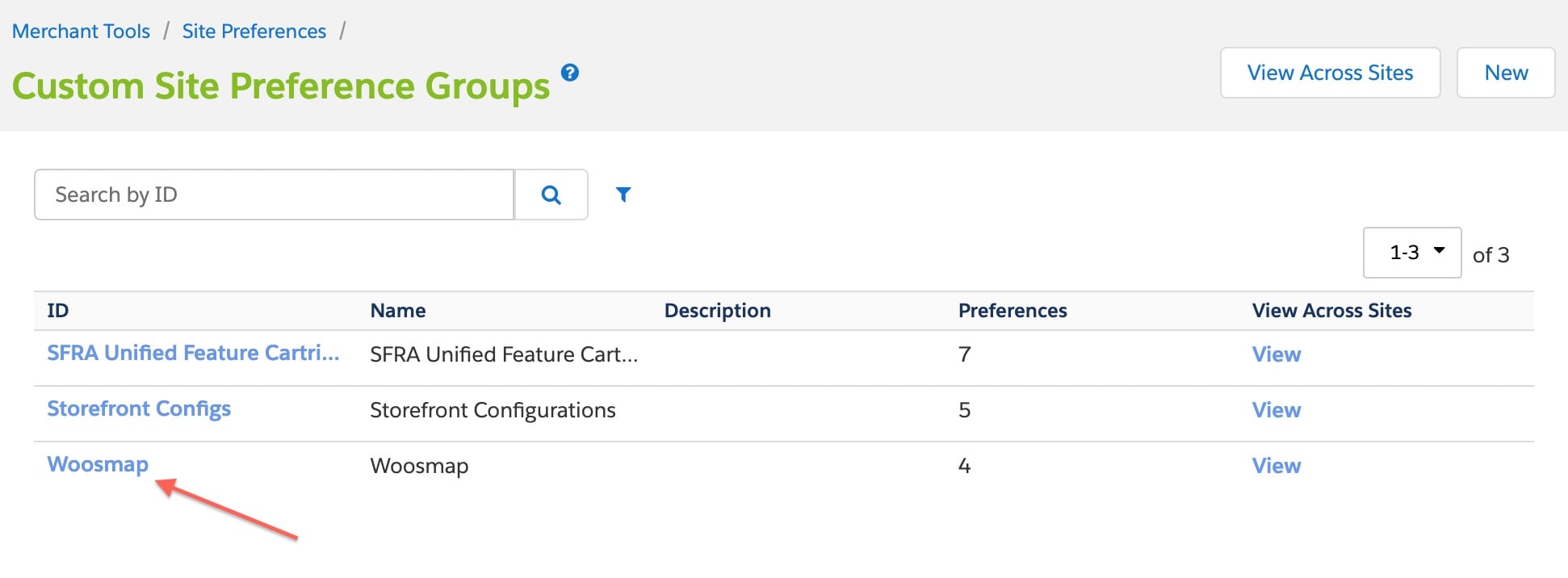Click View link for Woosmap row
Viewport: 1568px width, 578px height.
click(1277, 466)
